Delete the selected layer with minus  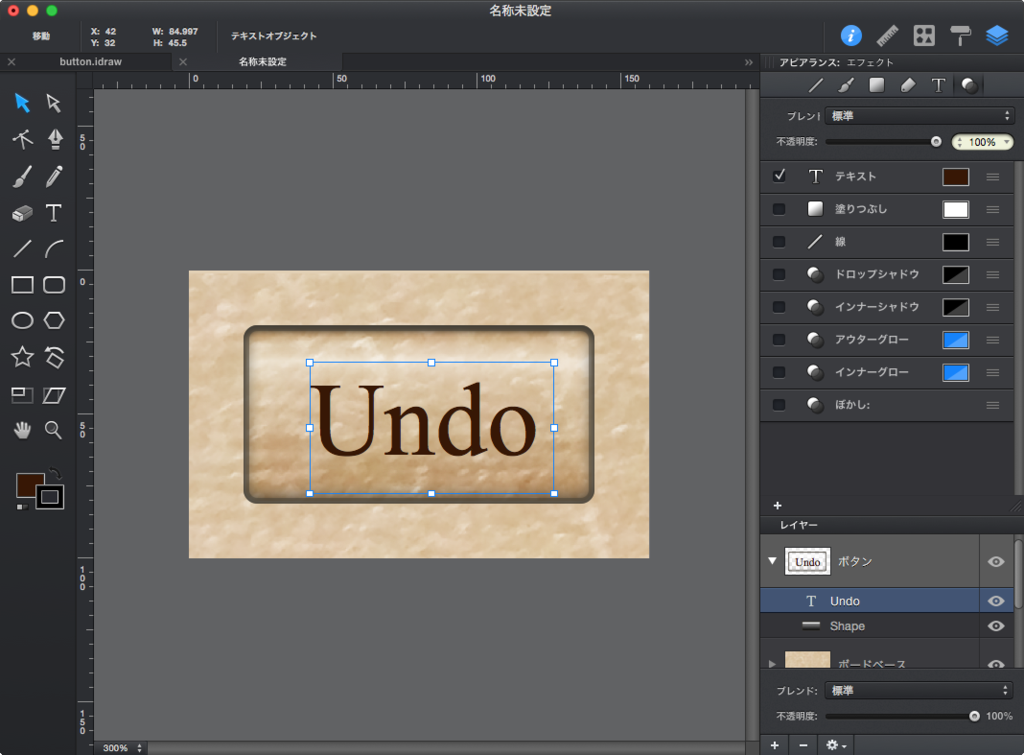(x=803, y=745)
